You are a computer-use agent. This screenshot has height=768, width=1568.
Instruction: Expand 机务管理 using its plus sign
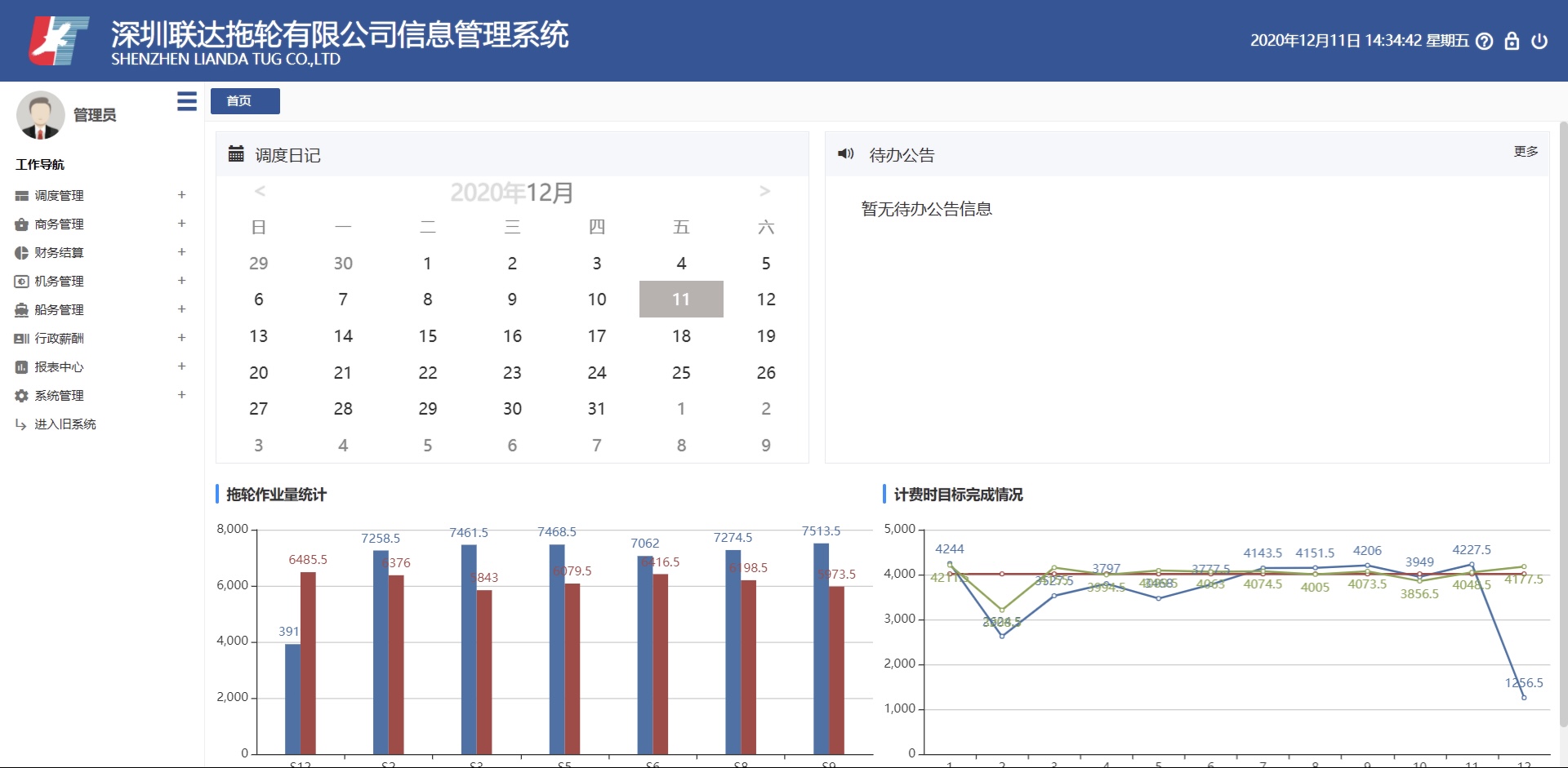click(181, 281)
